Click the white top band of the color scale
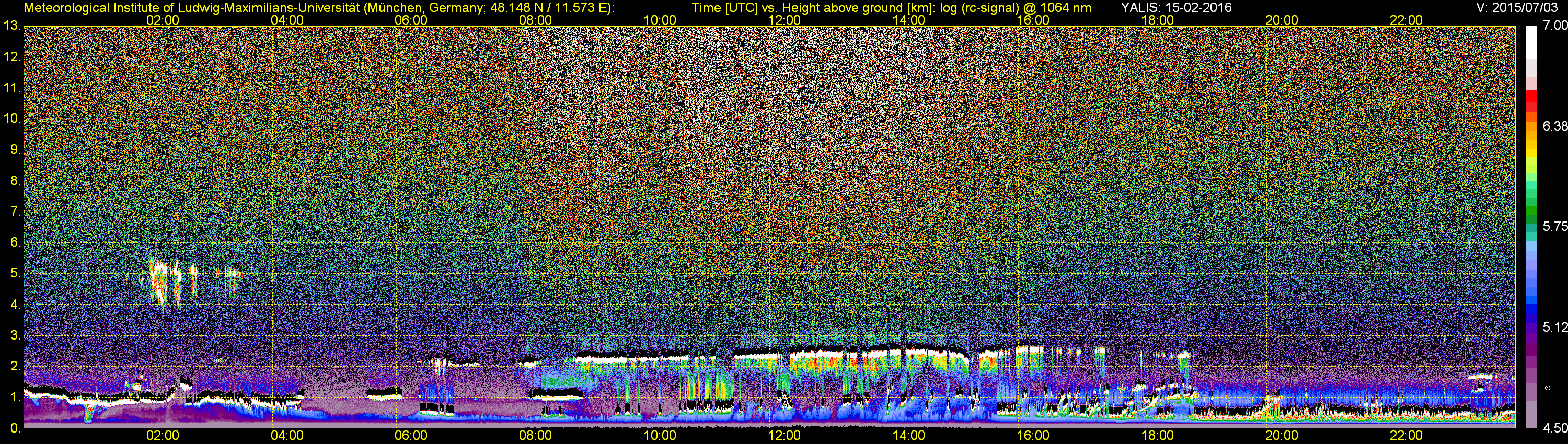 pyautogui.click(x=1531, y=42)
